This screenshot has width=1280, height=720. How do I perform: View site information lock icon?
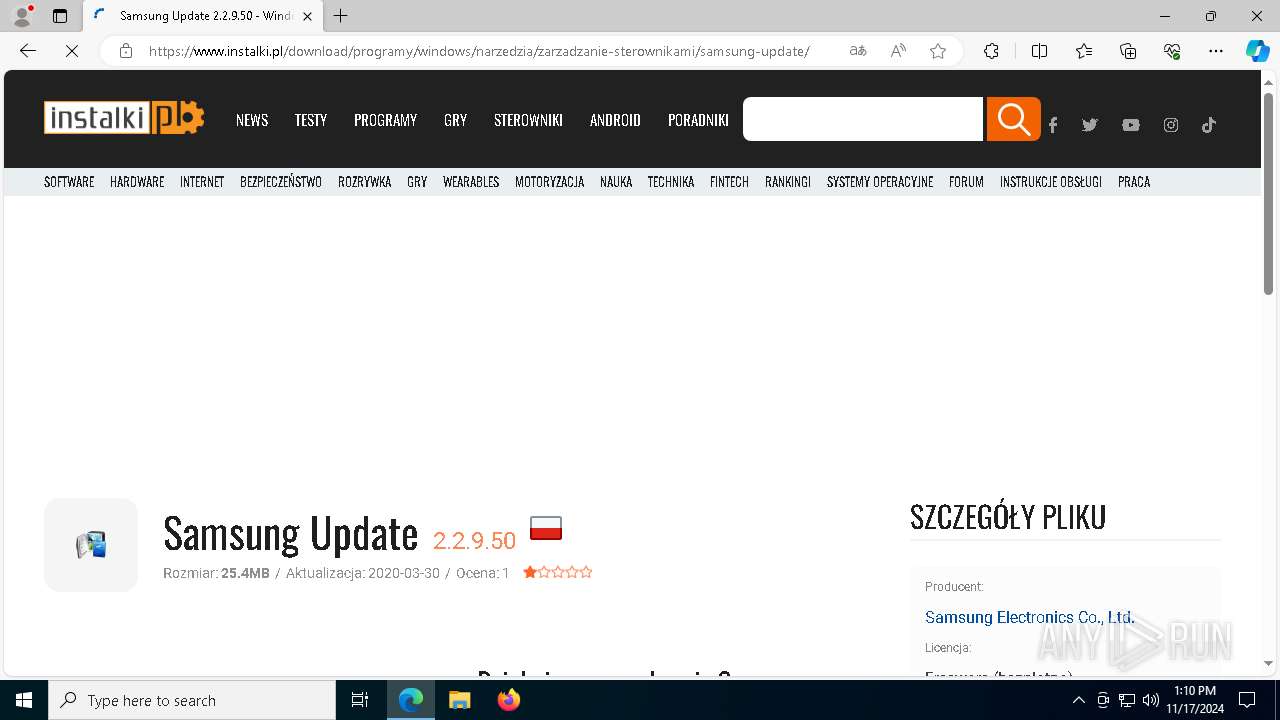pyautogui.click(x=126, y=51)
